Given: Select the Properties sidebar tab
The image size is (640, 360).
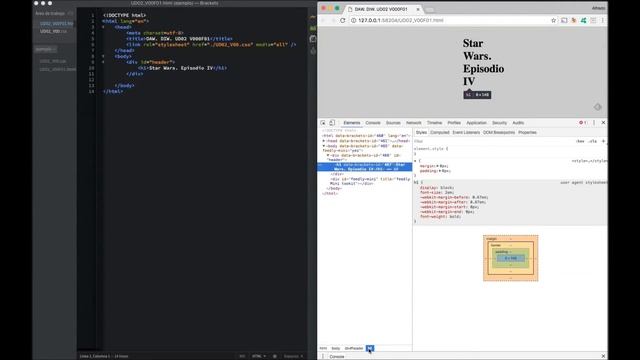Looking at the screenshot, I should 527,133.
